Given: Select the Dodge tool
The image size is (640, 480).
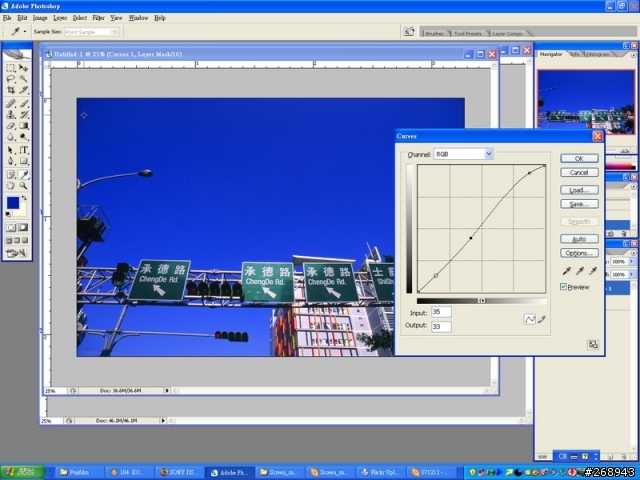Looking at the screenshot, I should coord(24,137).
